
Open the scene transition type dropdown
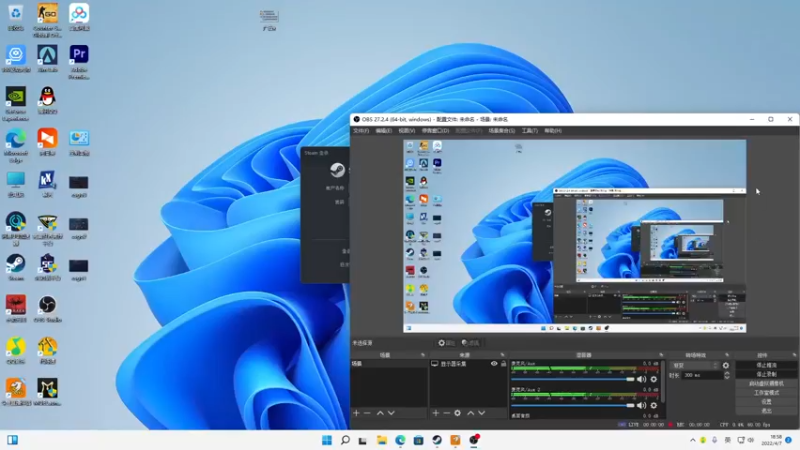(694, 365)
